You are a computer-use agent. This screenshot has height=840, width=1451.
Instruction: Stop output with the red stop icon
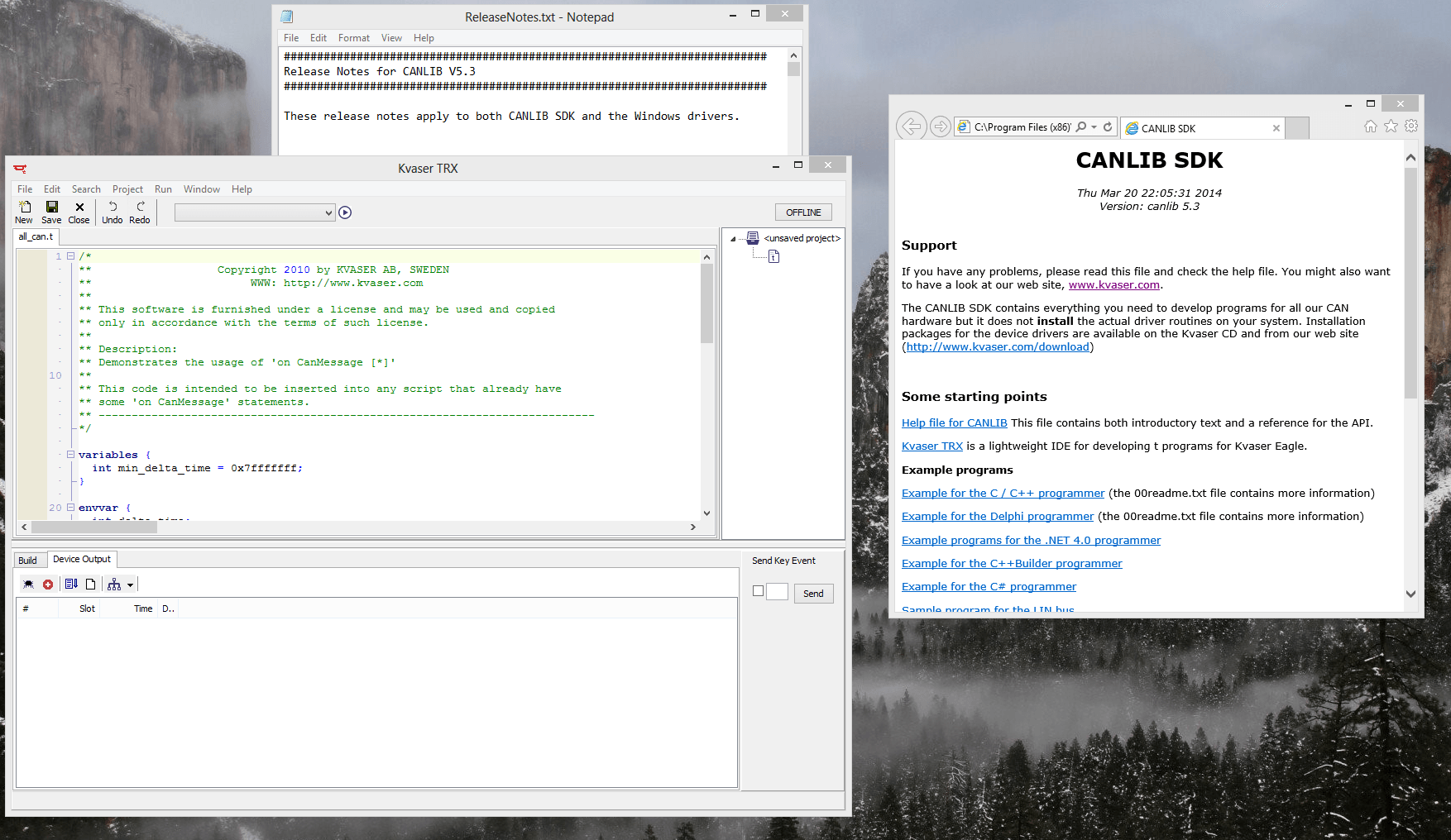tap(47, 585)
